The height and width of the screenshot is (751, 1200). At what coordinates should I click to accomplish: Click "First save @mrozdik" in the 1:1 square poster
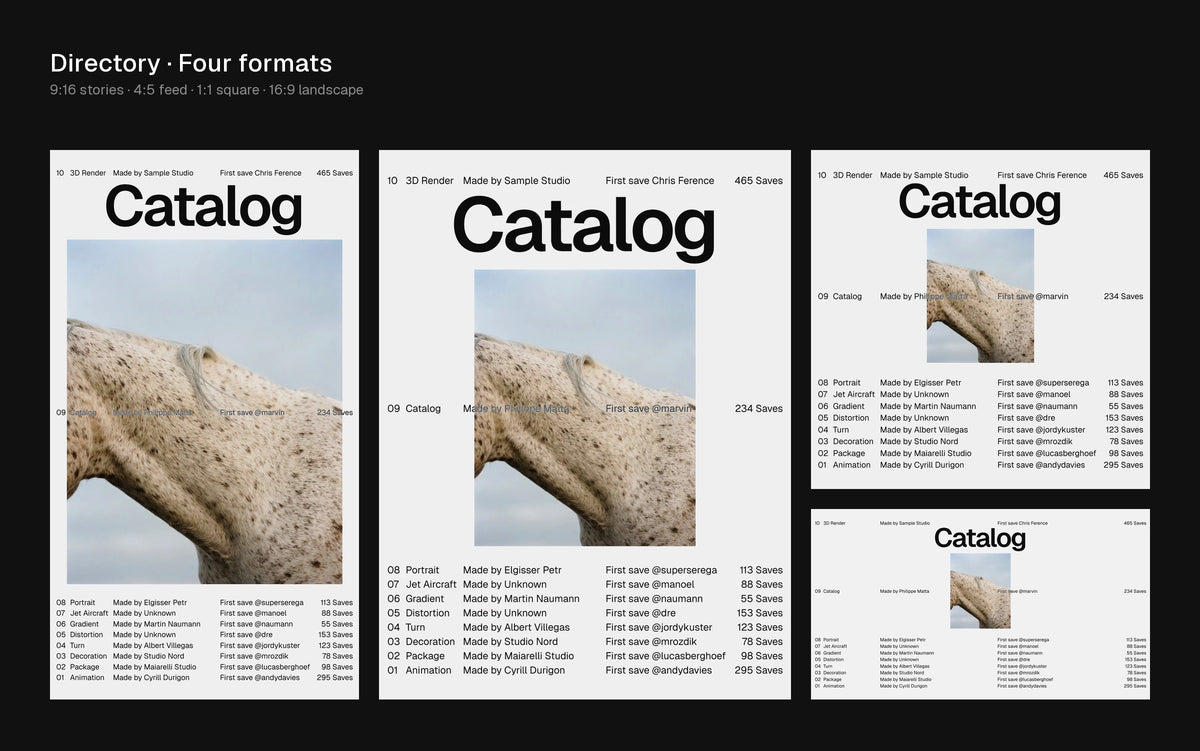click(x=1035, y=441)
